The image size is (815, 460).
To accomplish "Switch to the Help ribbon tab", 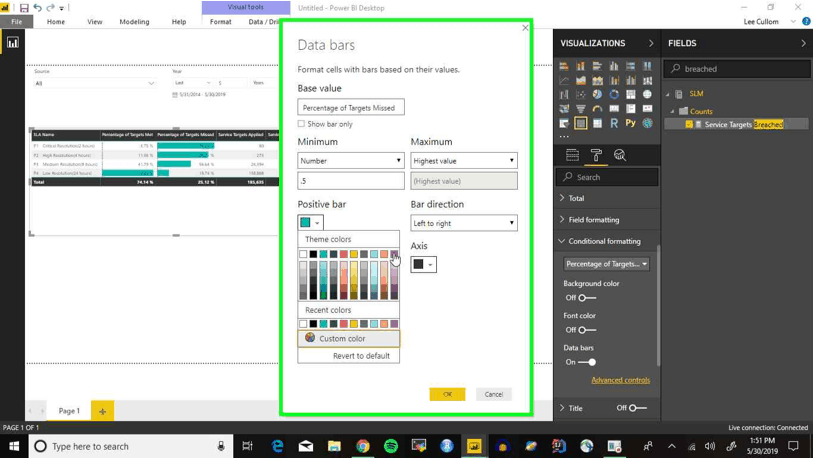I will (179, 22).
